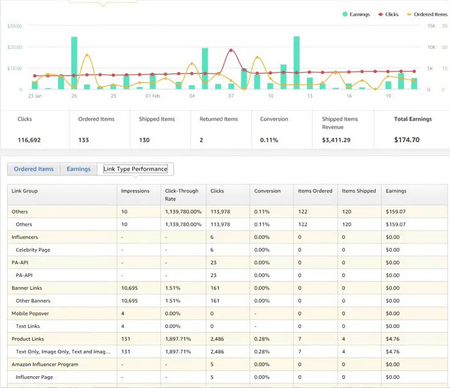Screen dimensions: 450x388
Task: Click the clicks line peak at the 07 mark
Action: click(231, 50)
